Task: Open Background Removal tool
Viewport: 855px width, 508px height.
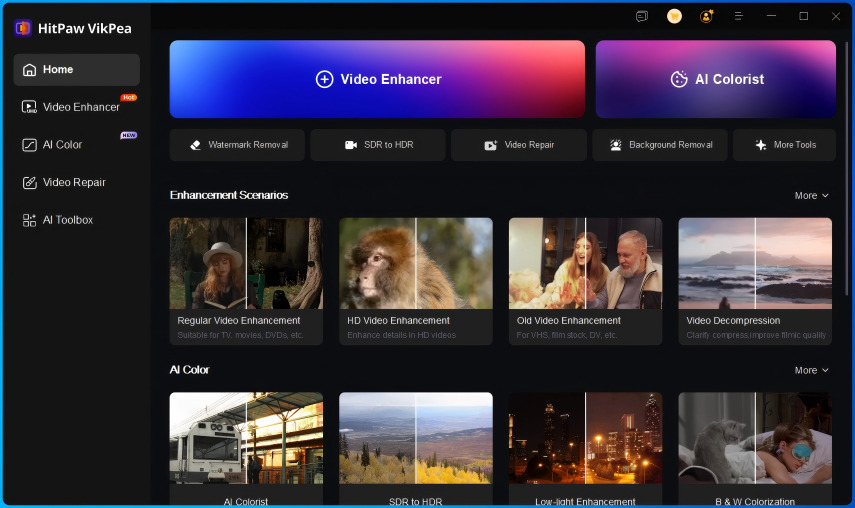Action: point(660,145)
